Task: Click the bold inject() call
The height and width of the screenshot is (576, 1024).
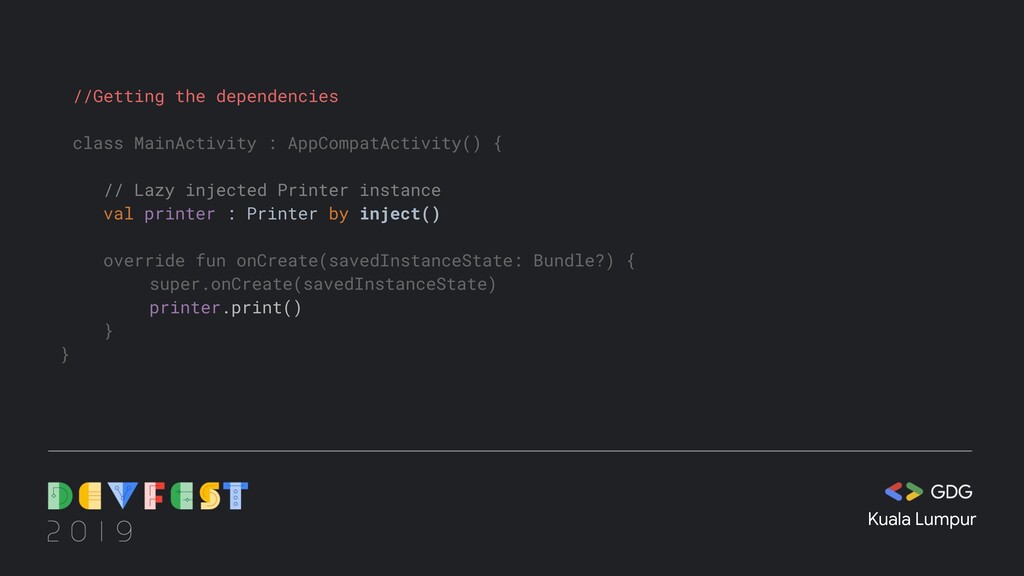Action: click(x=400, y=214)
